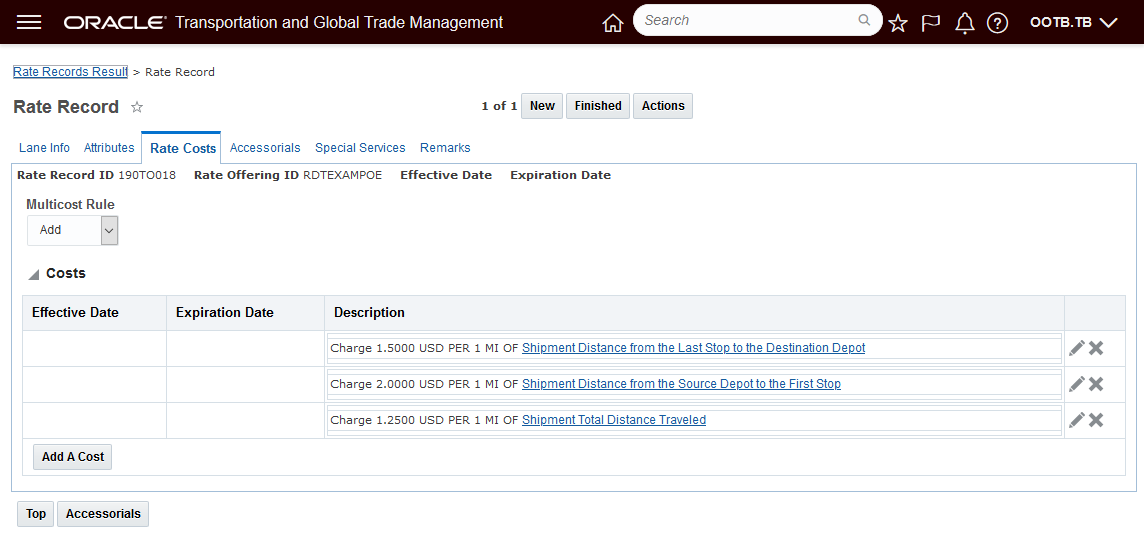Show notifications bell
The width and height of the screenshot is (1144, 540).
(964, 23)
